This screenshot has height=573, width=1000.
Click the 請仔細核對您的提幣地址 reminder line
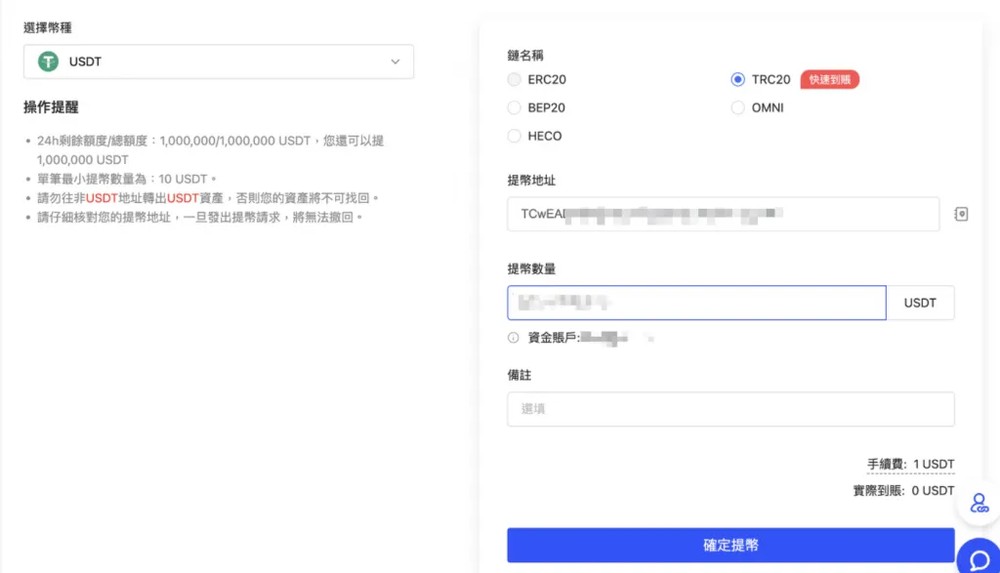[x=200, y=218]
